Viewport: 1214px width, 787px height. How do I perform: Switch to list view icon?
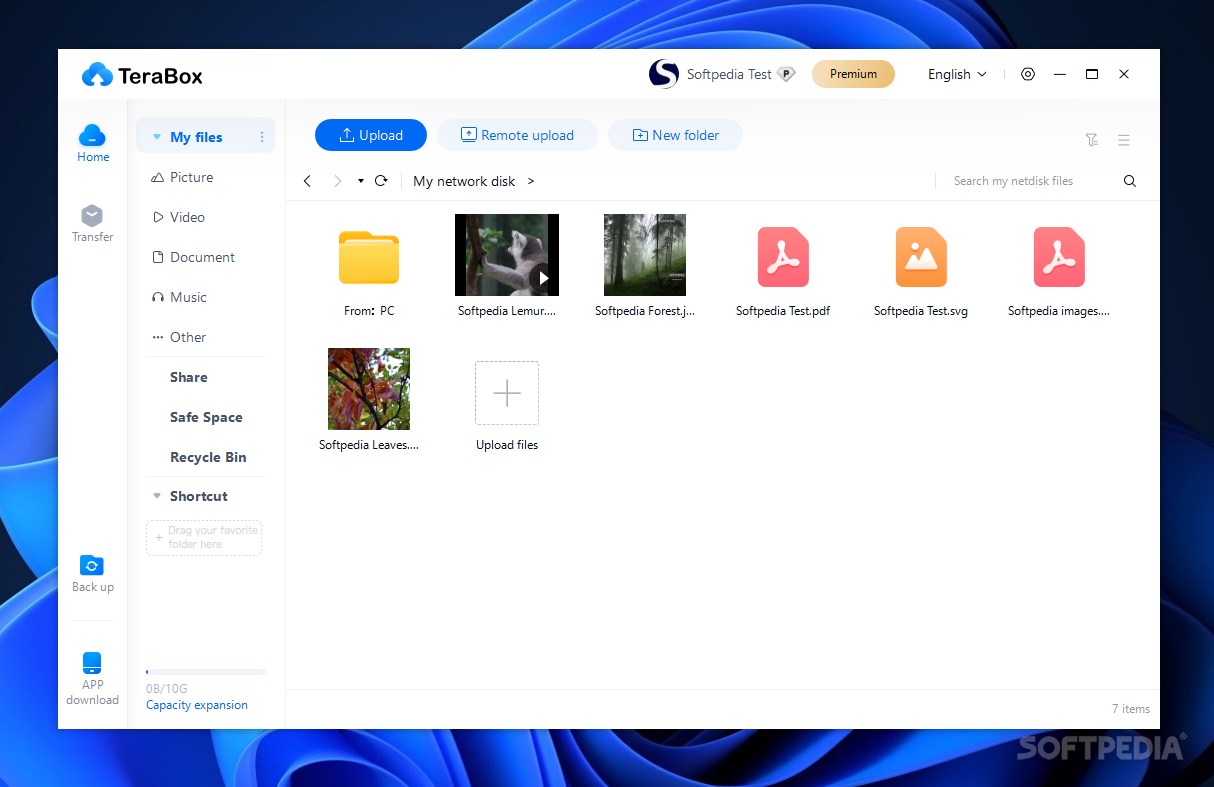1124,140
